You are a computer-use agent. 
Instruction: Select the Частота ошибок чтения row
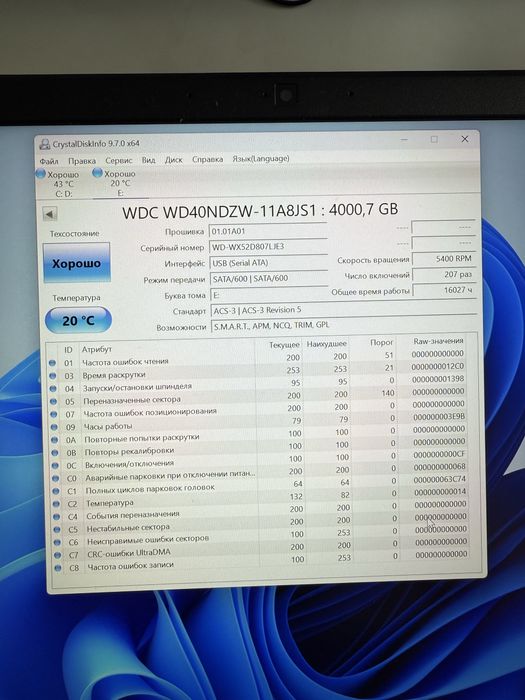(258, 358)
